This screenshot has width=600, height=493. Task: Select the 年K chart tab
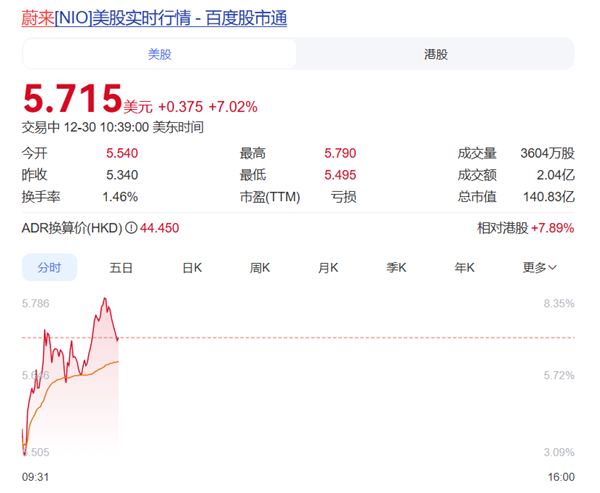tap(464, 268)
